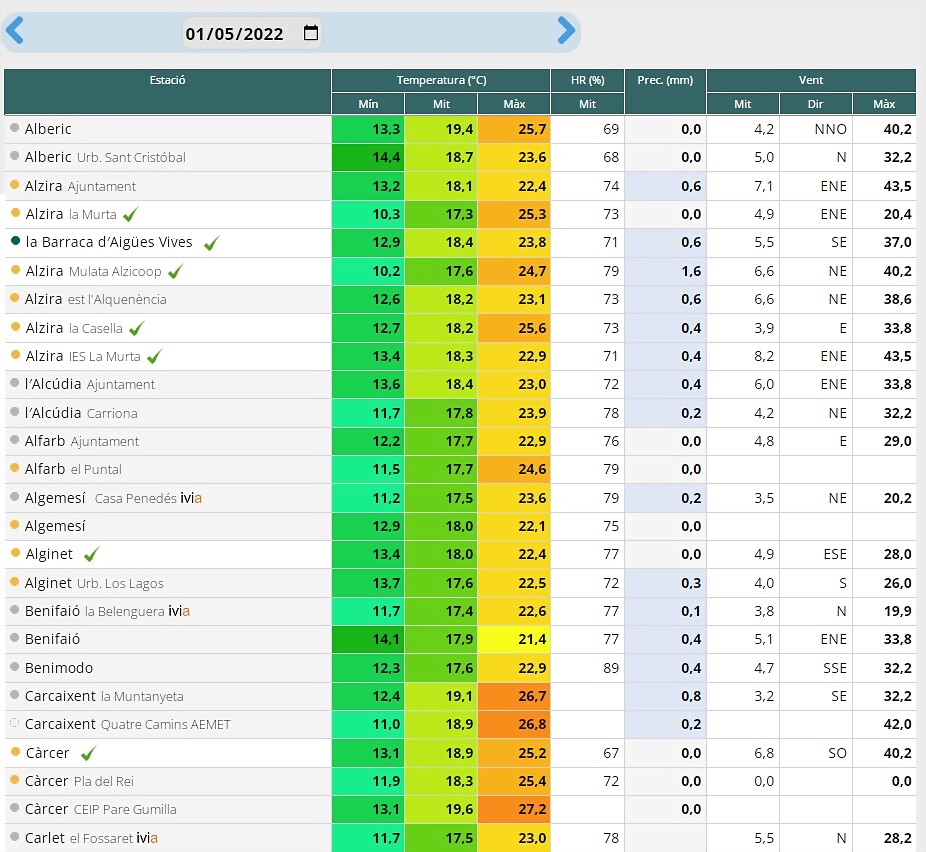This screenshot has height=852, width=926.
Task: Click max wind 42,0 for Carcaixent Quatre Camins
Action: click(884, 724)
